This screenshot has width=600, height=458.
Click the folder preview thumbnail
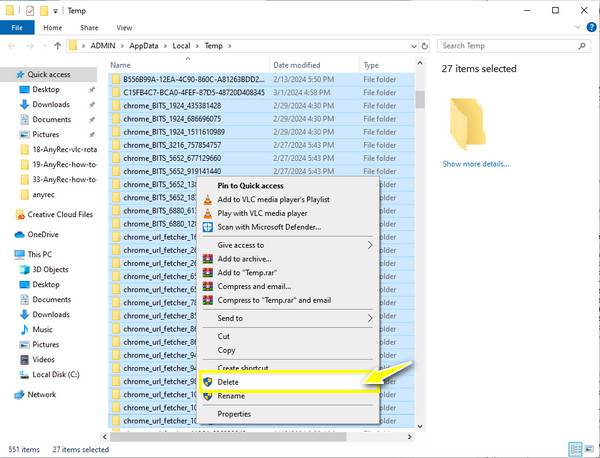click(x=468, y=124)
